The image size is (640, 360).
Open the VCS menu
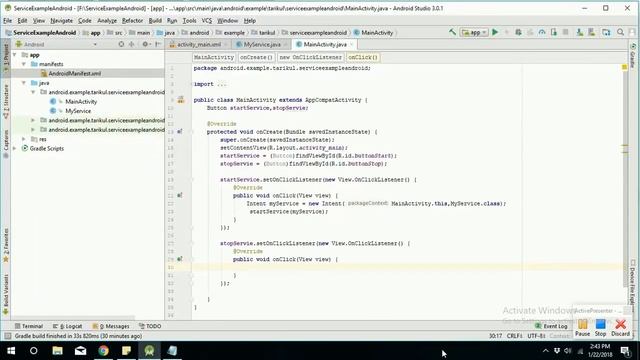pyautogui.click(x=207, y=20)
